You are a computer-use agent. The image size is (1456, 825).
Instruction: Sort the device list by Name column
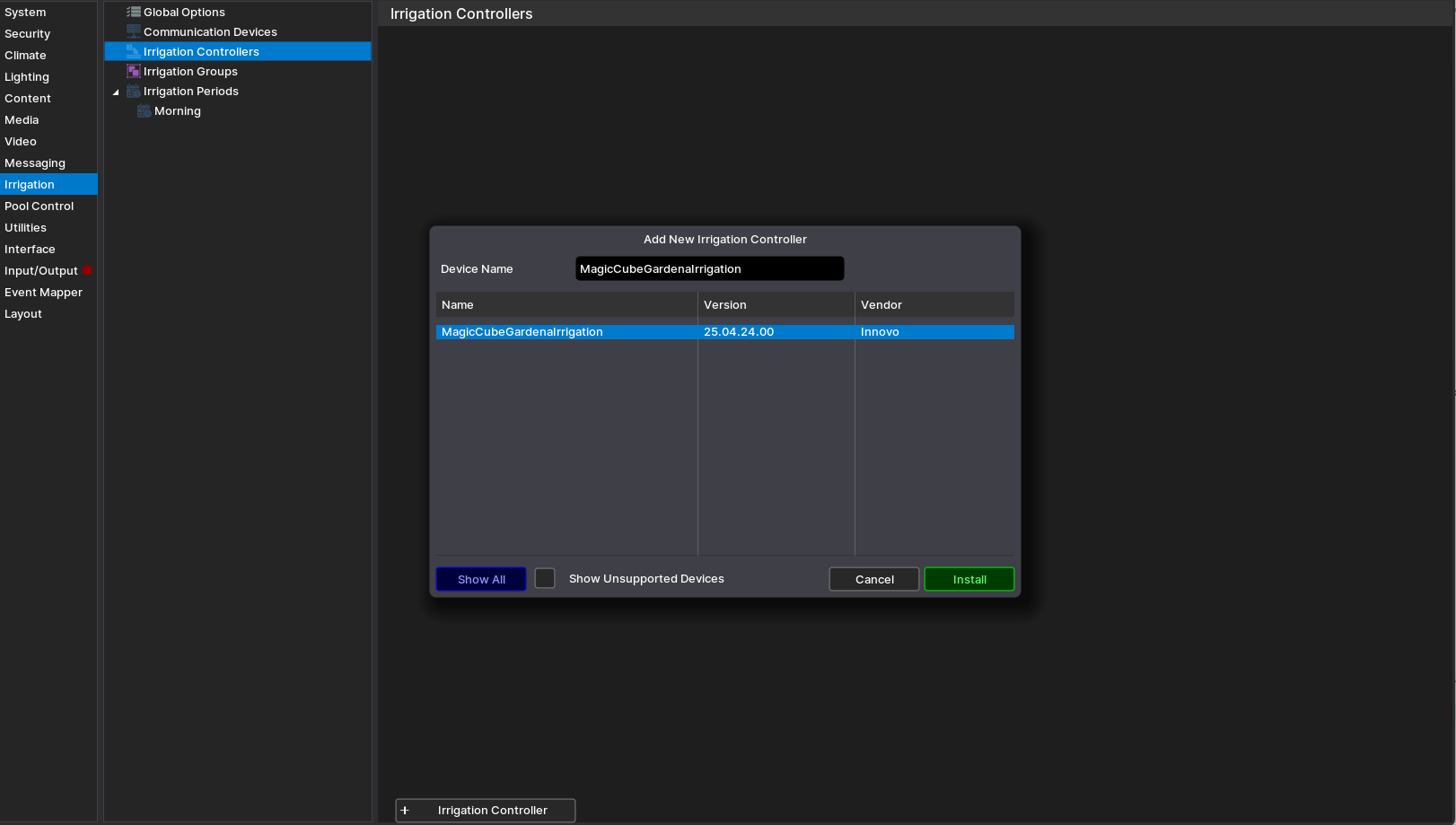tap(566, 304)
